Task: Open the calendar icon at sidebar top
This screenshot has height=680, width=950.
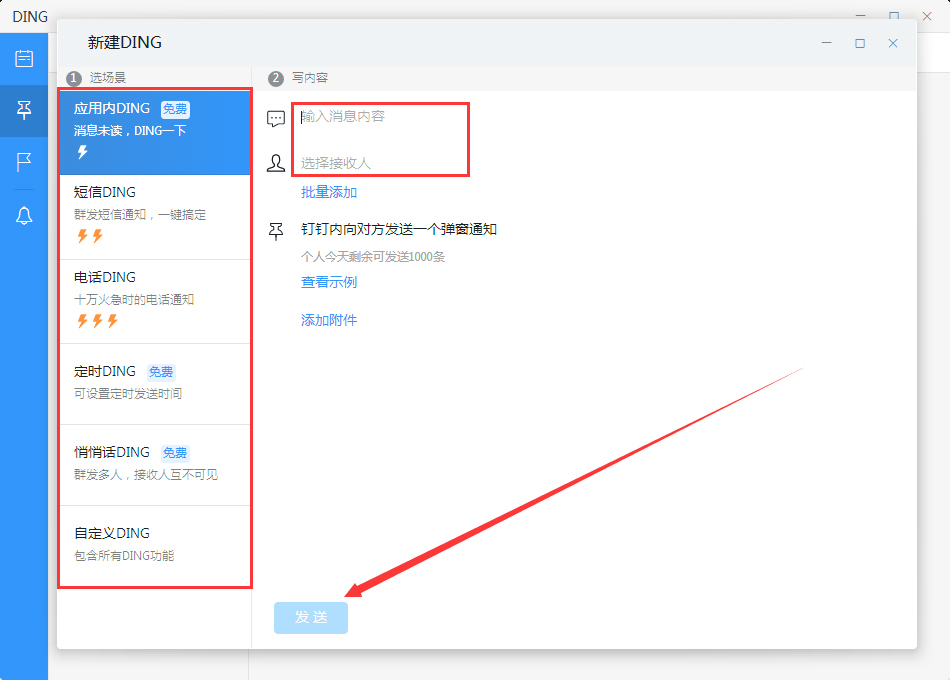Action: [23, 59]
